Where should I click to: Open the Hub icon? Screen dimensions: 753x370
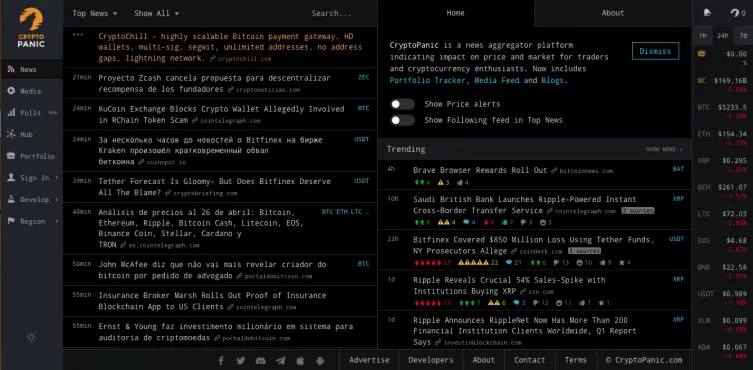click(x=11, y=134)
